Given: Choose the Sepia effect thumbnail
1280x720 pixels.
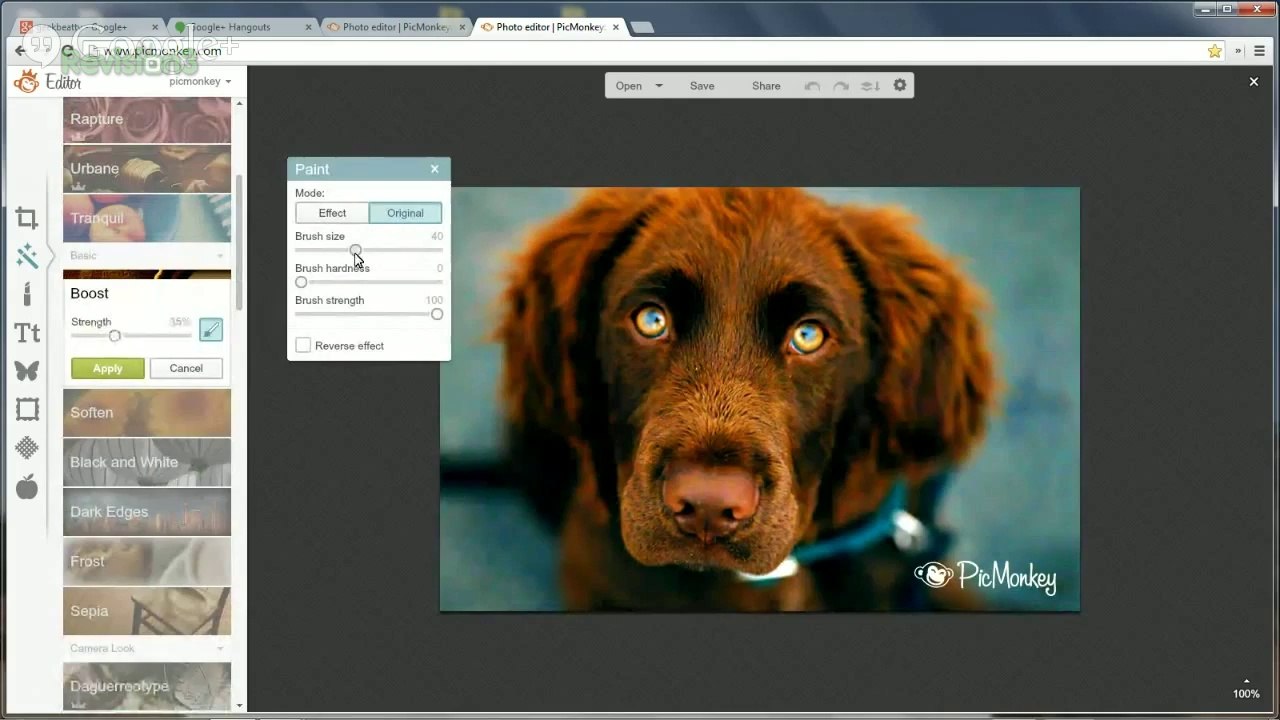Looking at the screenshot, I should point(146,611).
